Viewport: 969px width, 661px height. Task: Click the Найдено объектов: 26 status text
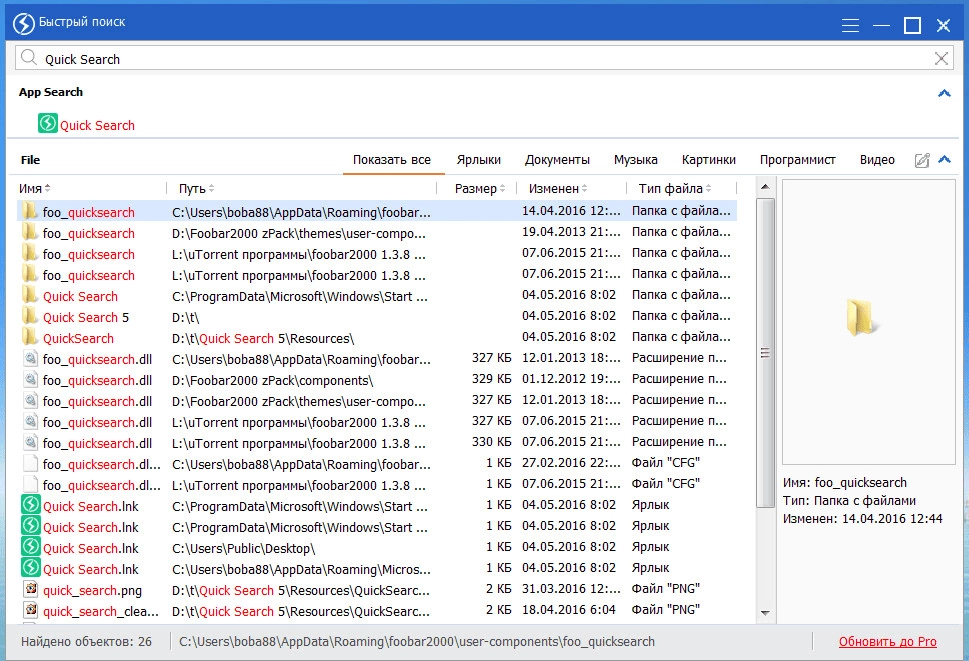(87, 642)
